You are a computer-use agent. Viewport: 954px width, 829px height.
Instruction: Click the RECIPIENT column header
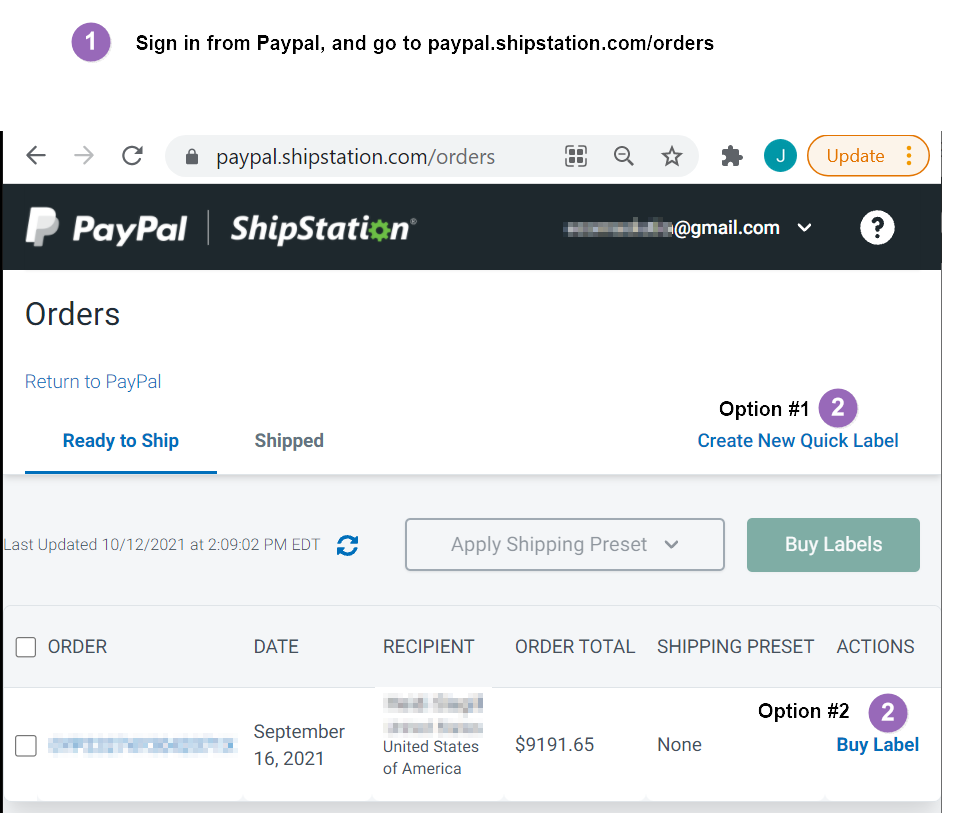click(428, 647)
